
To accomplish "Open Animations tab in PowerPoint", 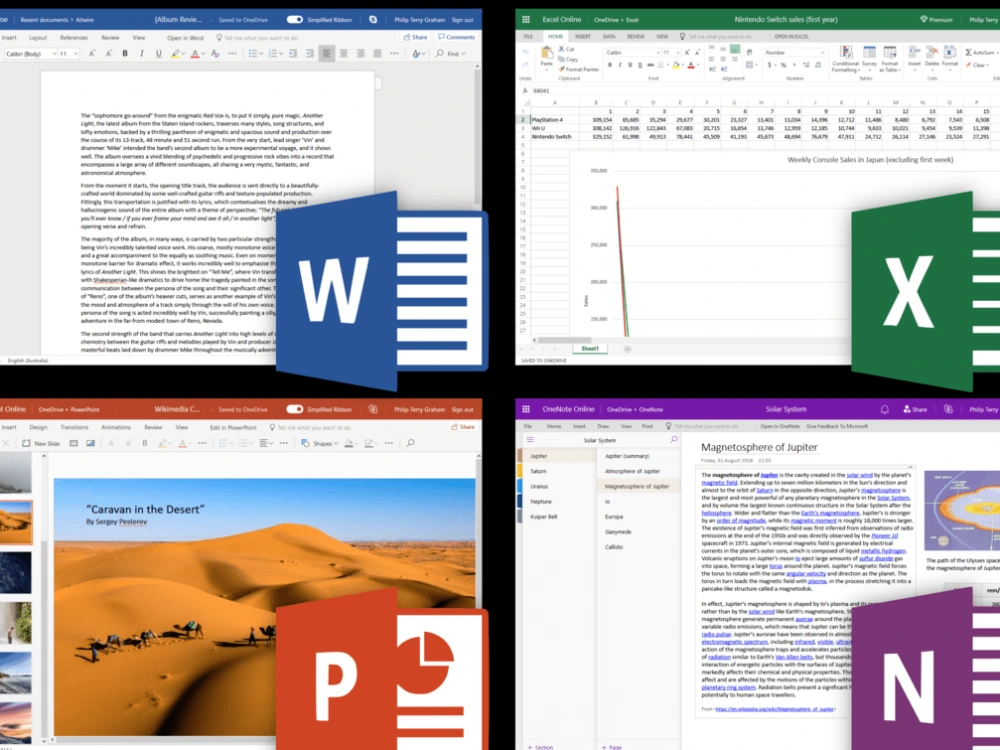I will coord(116,427).
